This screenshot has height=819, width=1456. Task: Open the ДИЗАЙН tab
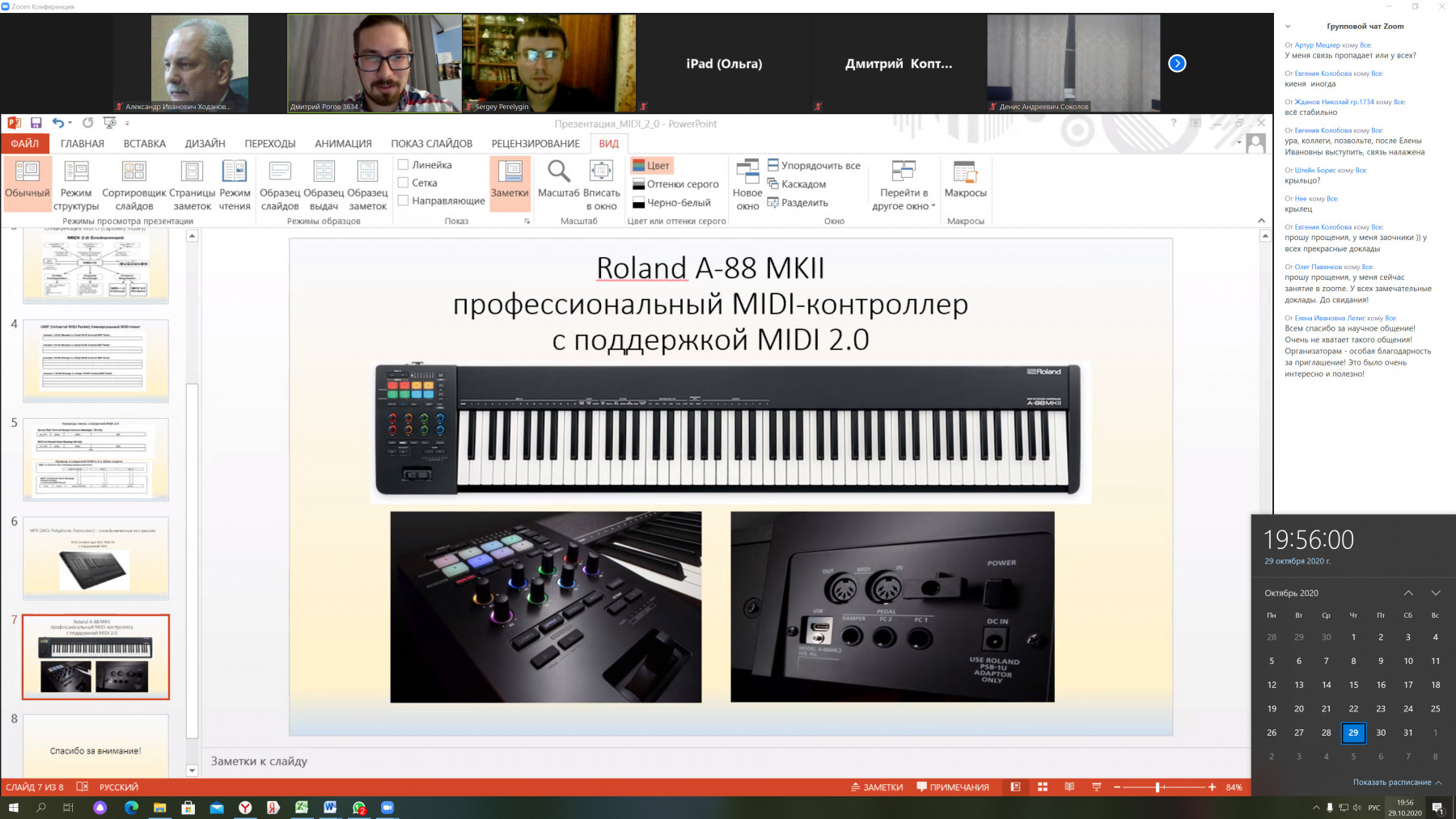pos(205,143)
